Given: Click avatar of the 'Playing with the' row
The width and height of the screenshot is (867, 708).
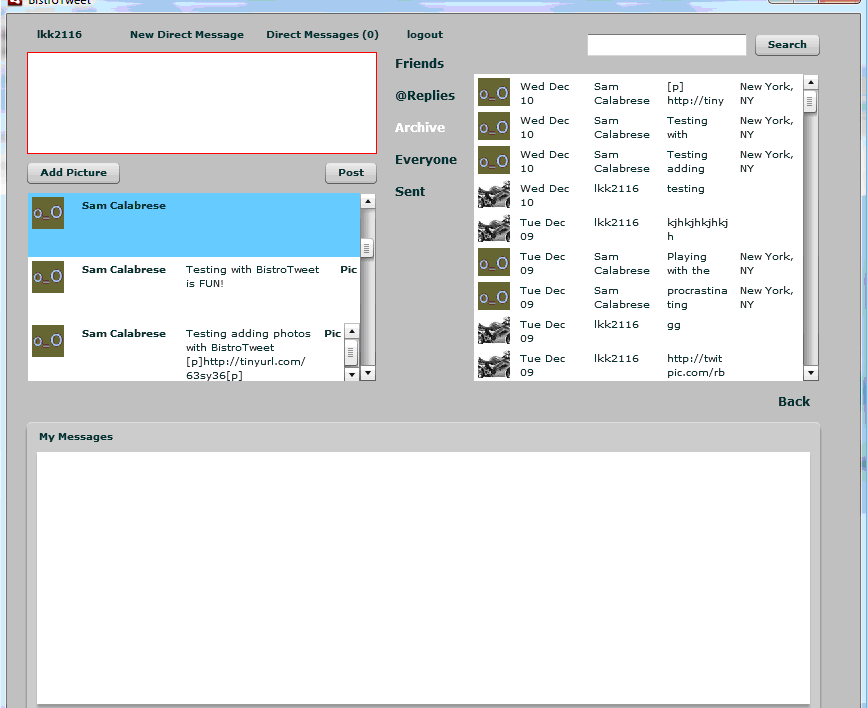Looking at the screenshot, I should tap(494, 262).
